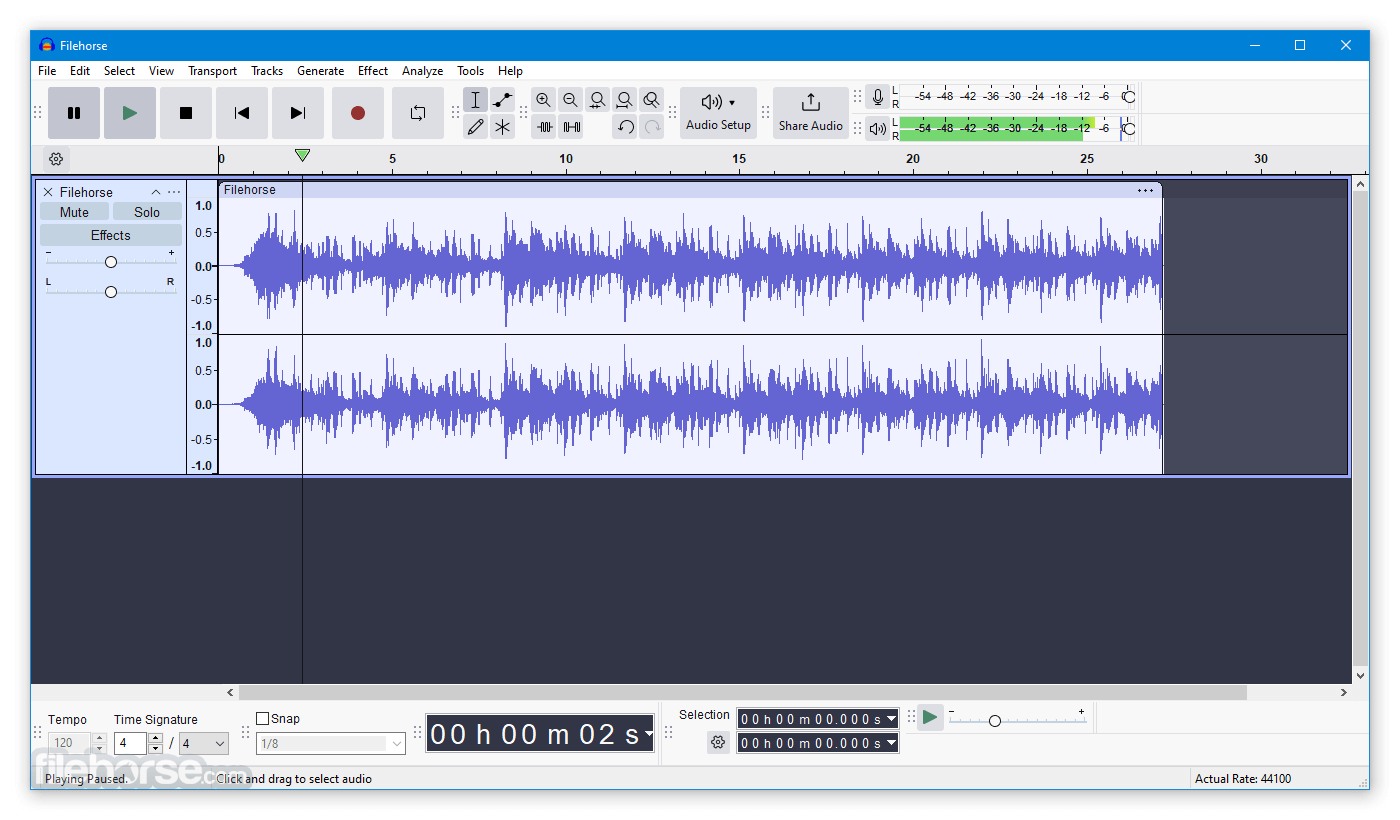Open selection start time format dropdown
1400x820 pixels.
[x=891, y=719]
